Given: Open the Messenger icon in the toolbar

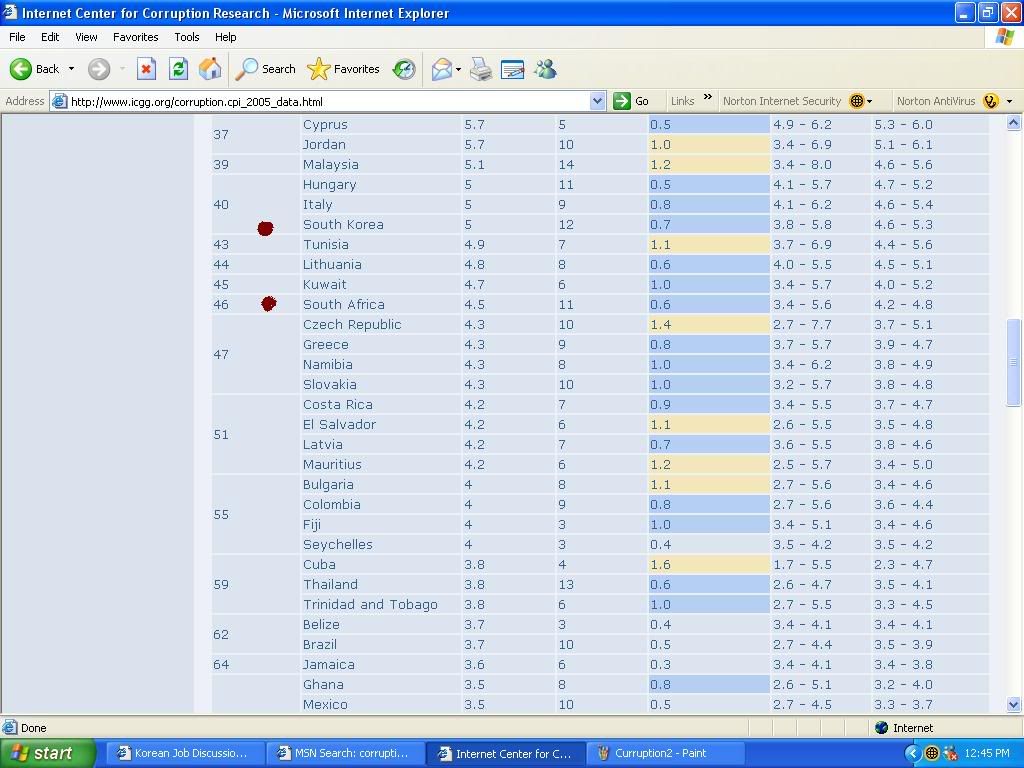Looking at the screenshot, I should [x=545, y=69].
